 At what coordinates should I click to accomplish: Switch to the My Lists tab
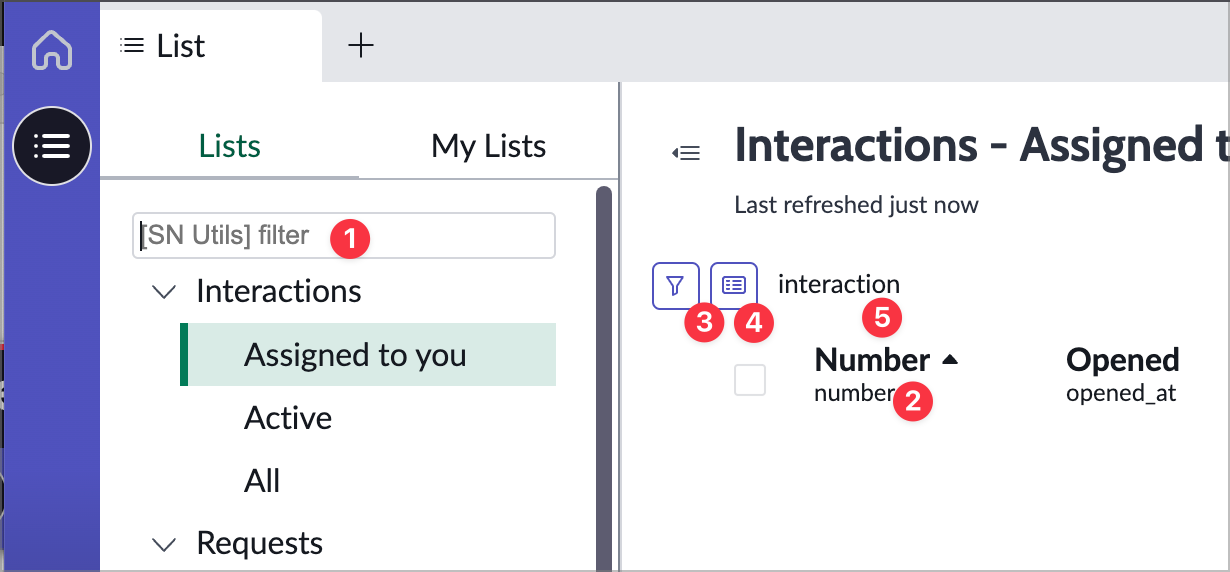point(488,146)
